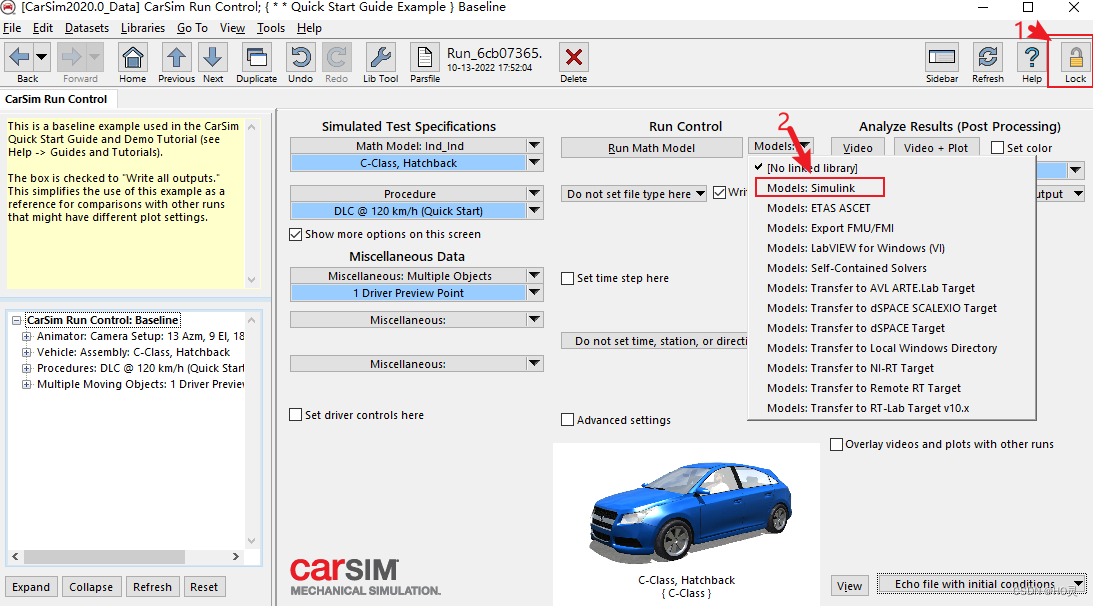
Task: Open the Models library dropdown
Action: 780,146
